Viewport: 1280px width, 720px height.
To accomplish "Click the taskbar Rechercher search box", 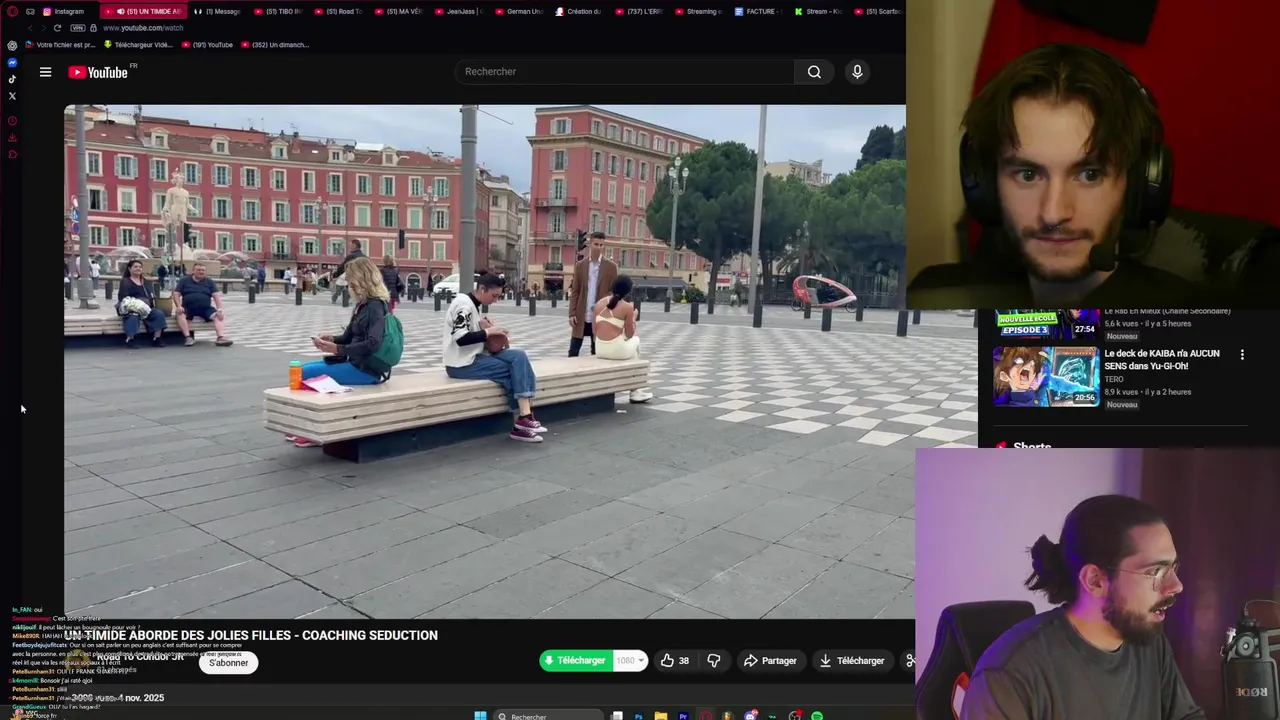I will (x=548, y=716).
